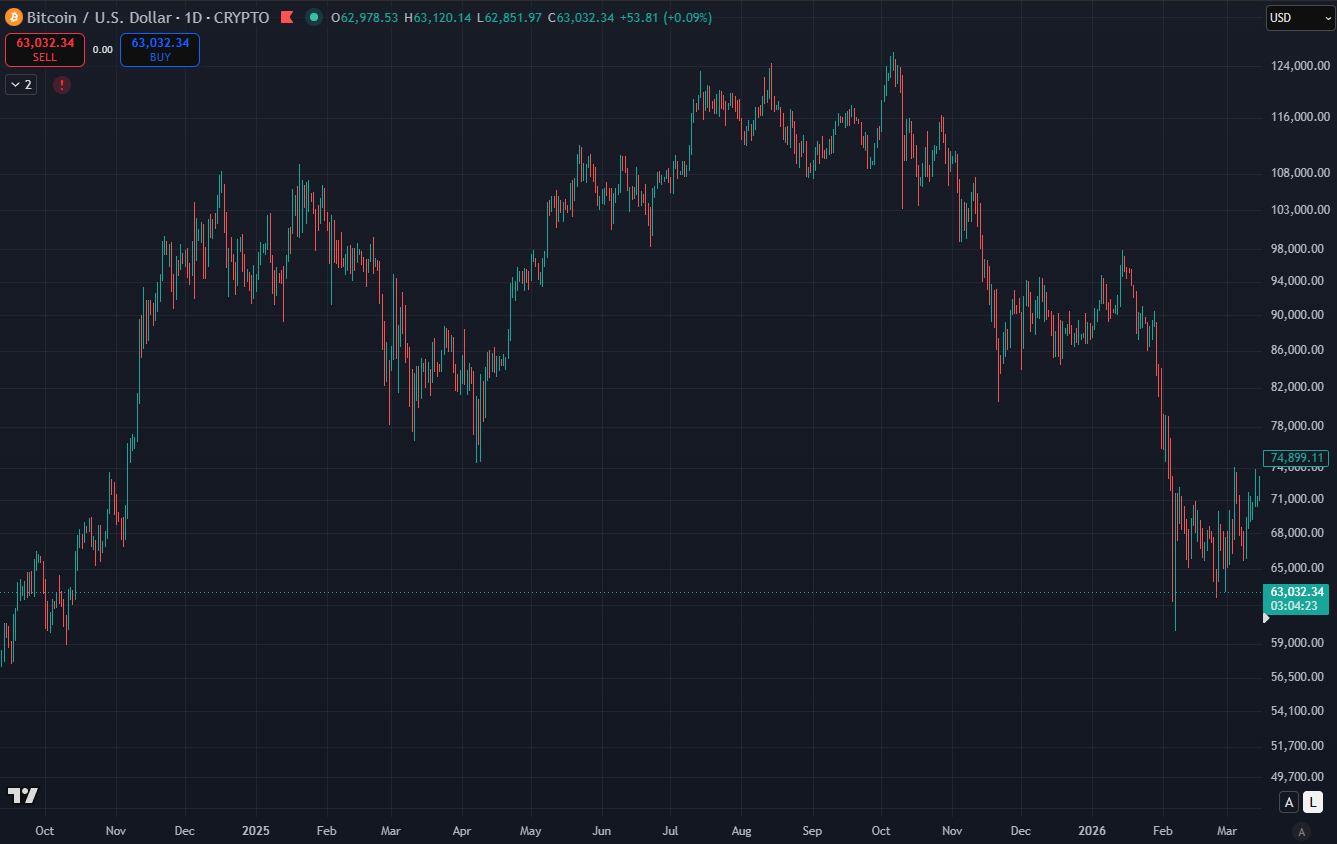Click the open value O62,978.53
The image size is (1337, 844).
point(364,18)
